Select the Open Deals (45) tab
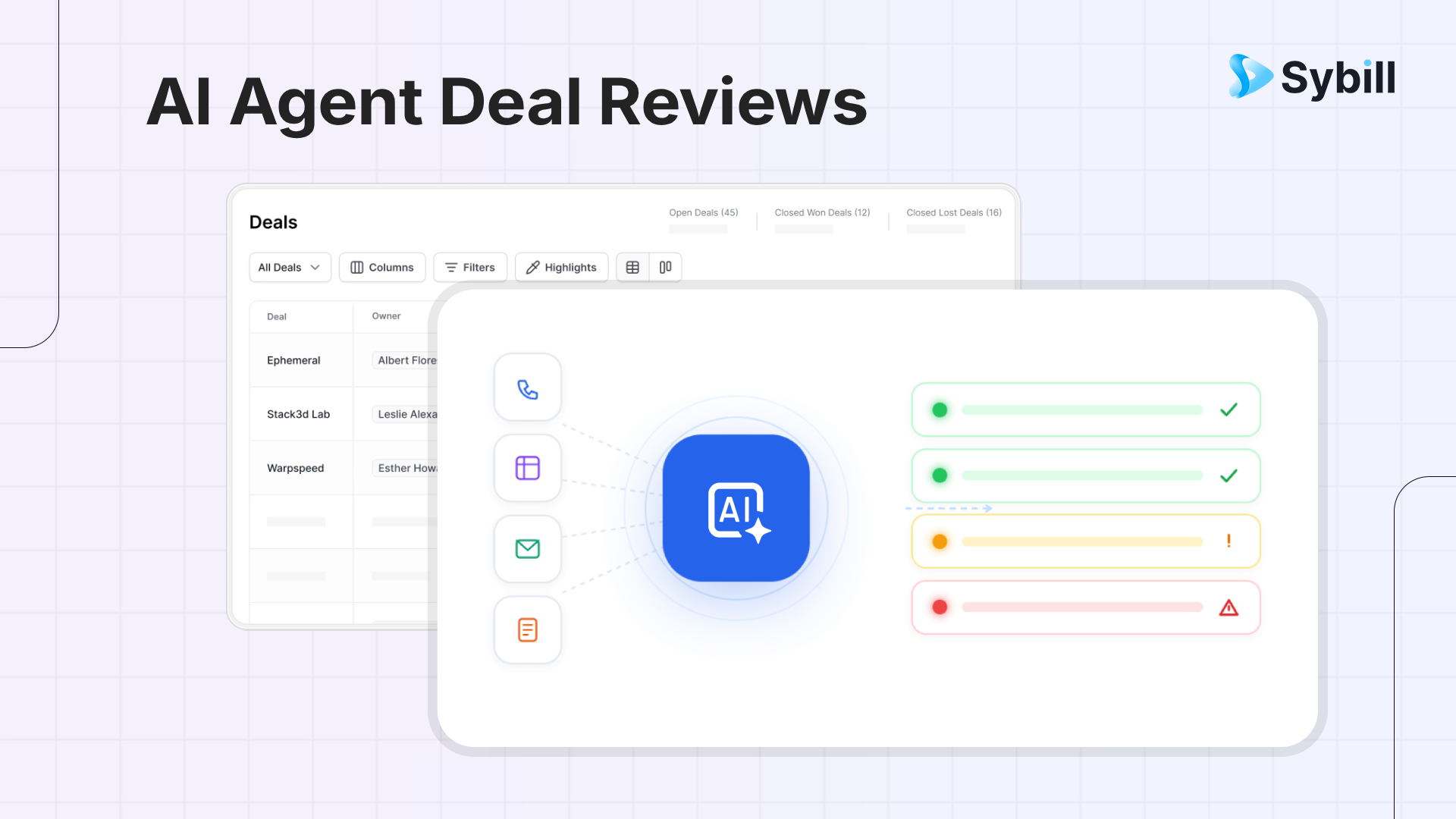Screen dimensions: 1456x819 coord(703,212)
